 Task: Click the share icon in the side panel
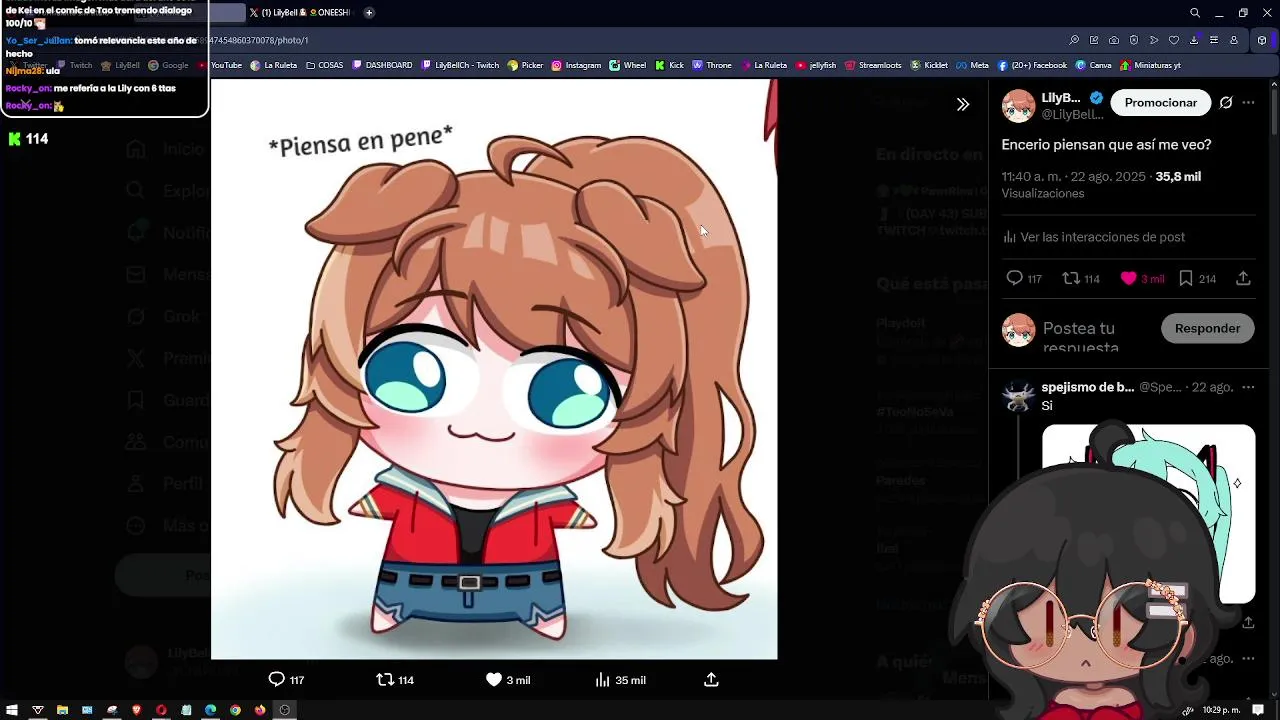1243,278
